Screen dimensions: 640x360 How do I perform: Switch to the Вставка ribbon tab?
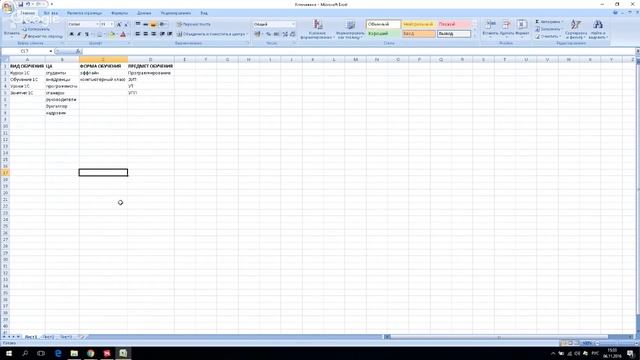51,13
